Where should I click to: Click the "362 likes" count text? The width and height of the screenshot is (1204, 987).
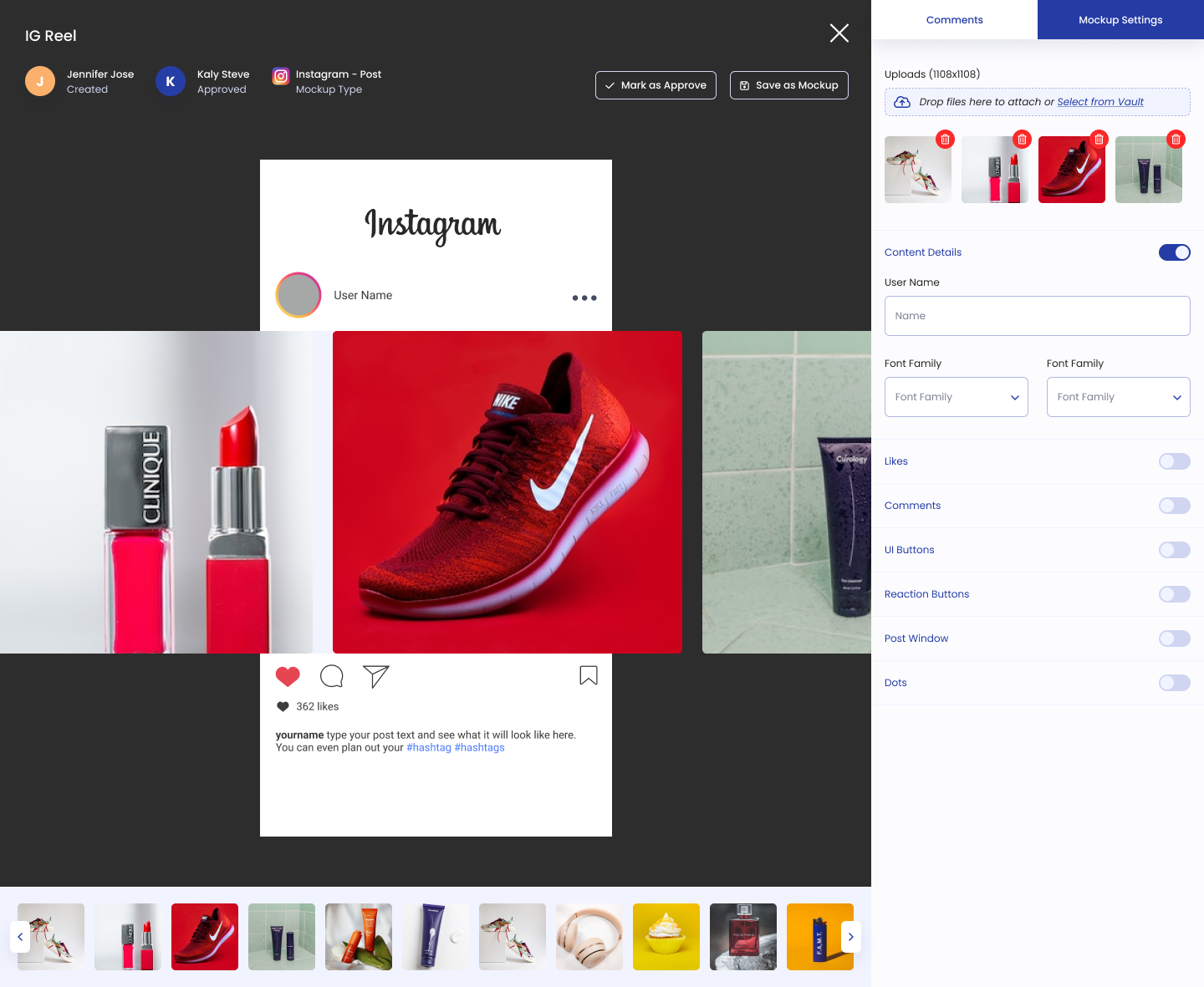coord(318,706)
